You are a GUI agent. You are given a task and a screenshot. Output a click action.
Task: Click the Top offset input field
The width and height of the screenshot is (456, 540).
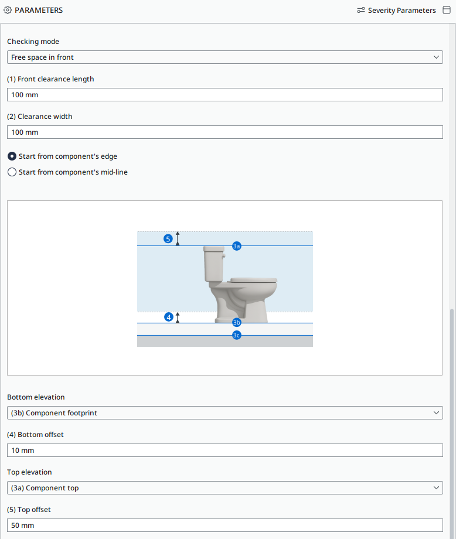[x=225, y=526]
